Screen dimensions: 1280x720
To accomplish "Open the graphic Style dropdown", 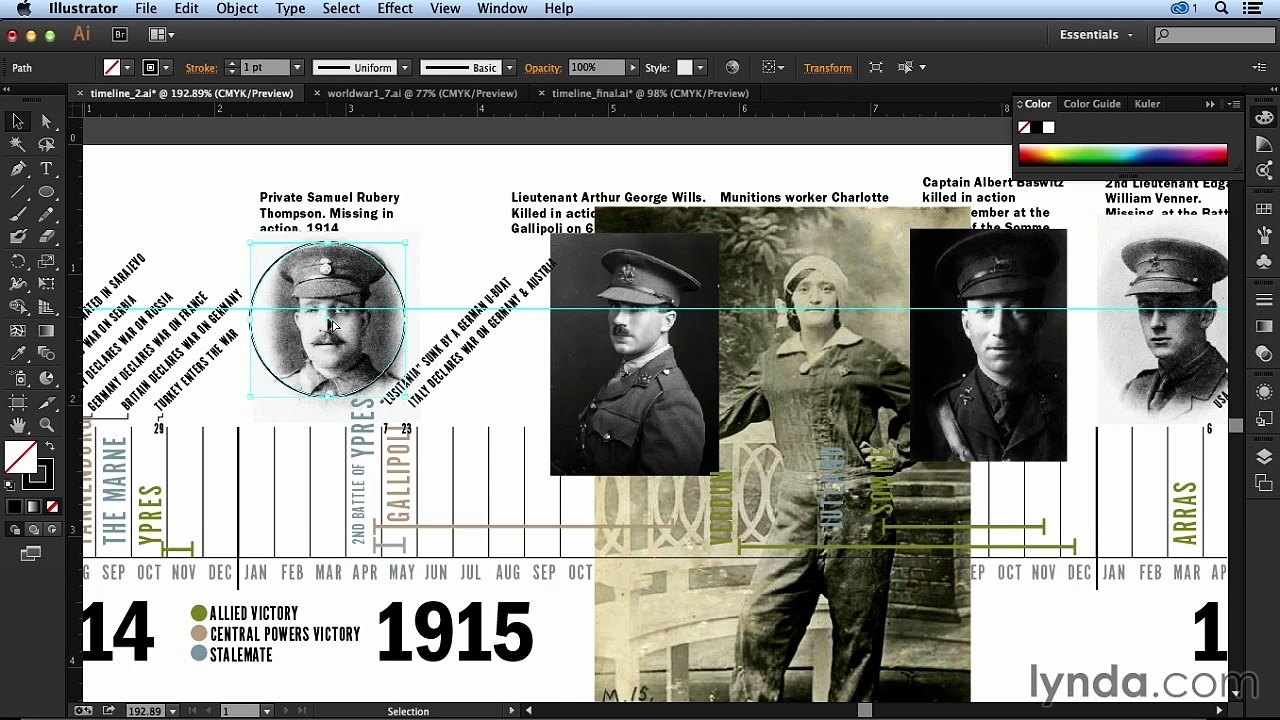I will 700,68.
